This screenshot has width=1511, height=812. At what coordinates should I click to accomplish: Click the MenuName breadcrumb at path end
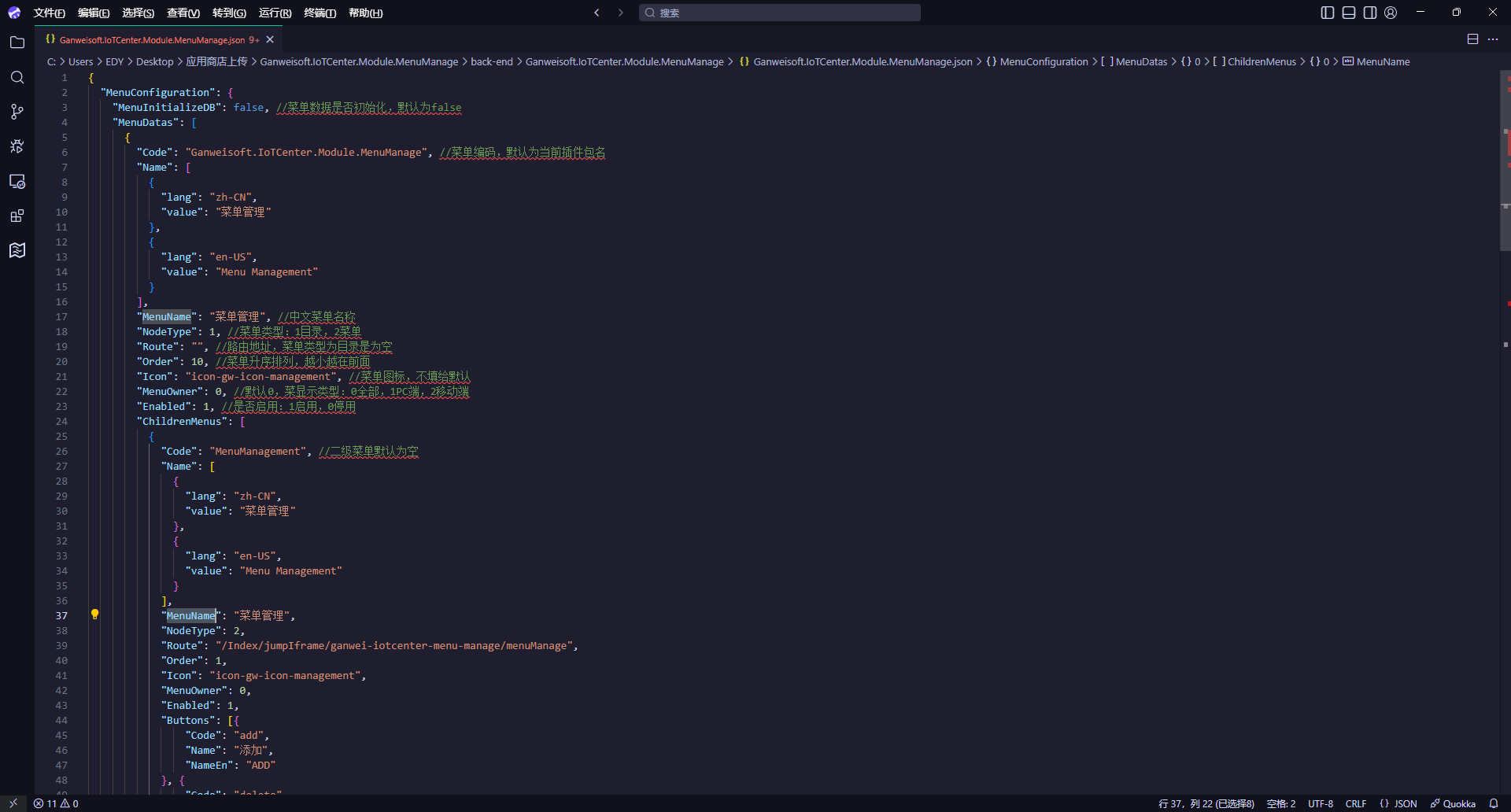point(1376,61)
